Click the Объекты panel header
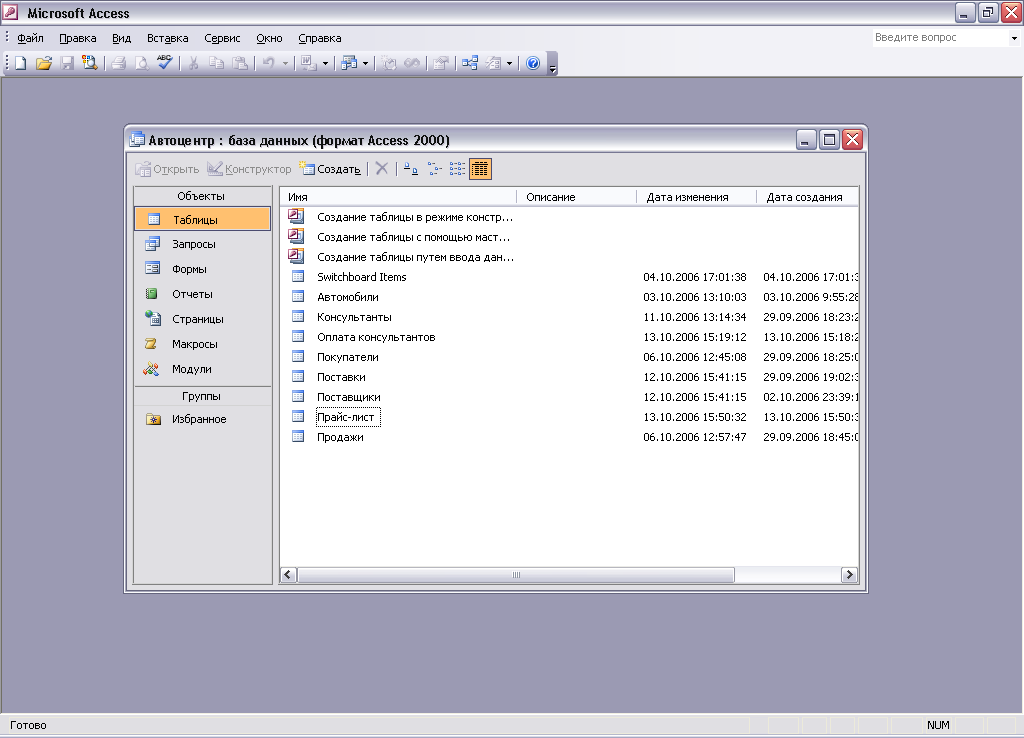This screenshot has width=1024, height=738. pyautogui.click(x=202, y=196)
